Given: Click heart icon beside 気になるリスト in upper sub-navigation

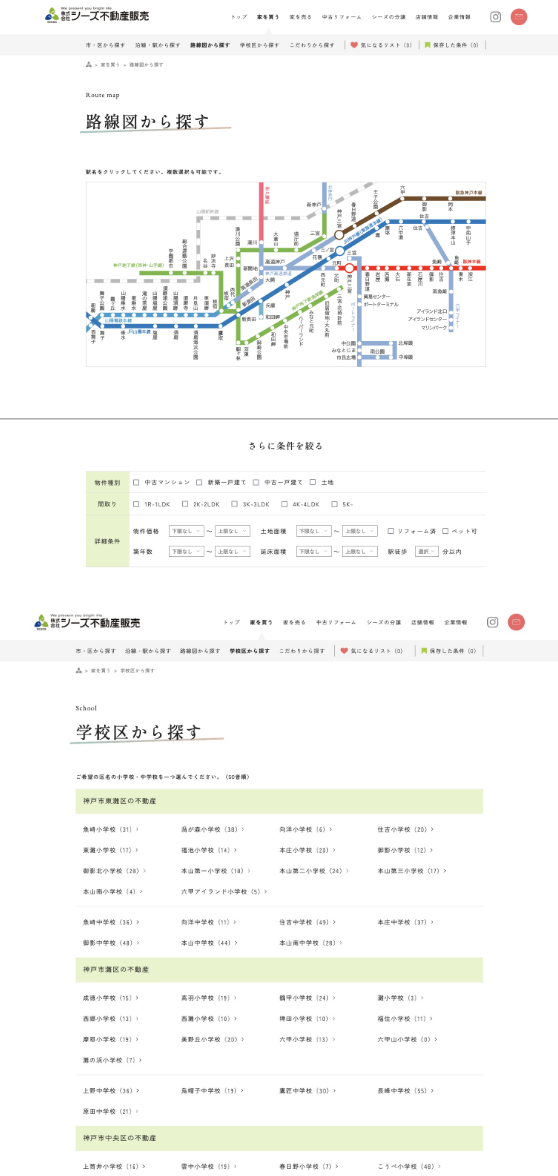Looking at the screenshot, I should pos(354,45).
